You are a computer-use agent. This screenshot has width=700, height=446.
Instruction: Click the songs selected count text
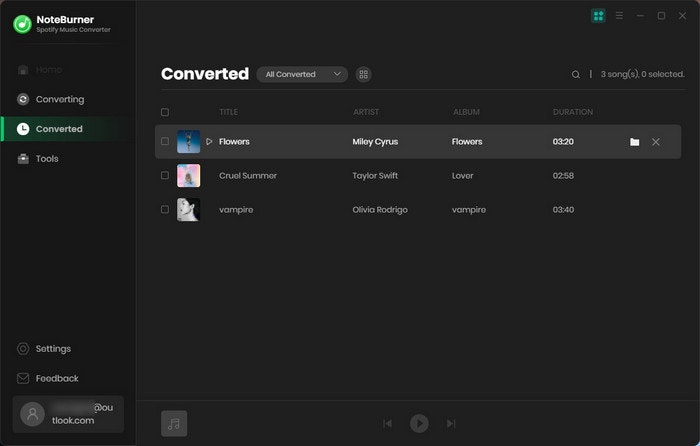point(642,74)
